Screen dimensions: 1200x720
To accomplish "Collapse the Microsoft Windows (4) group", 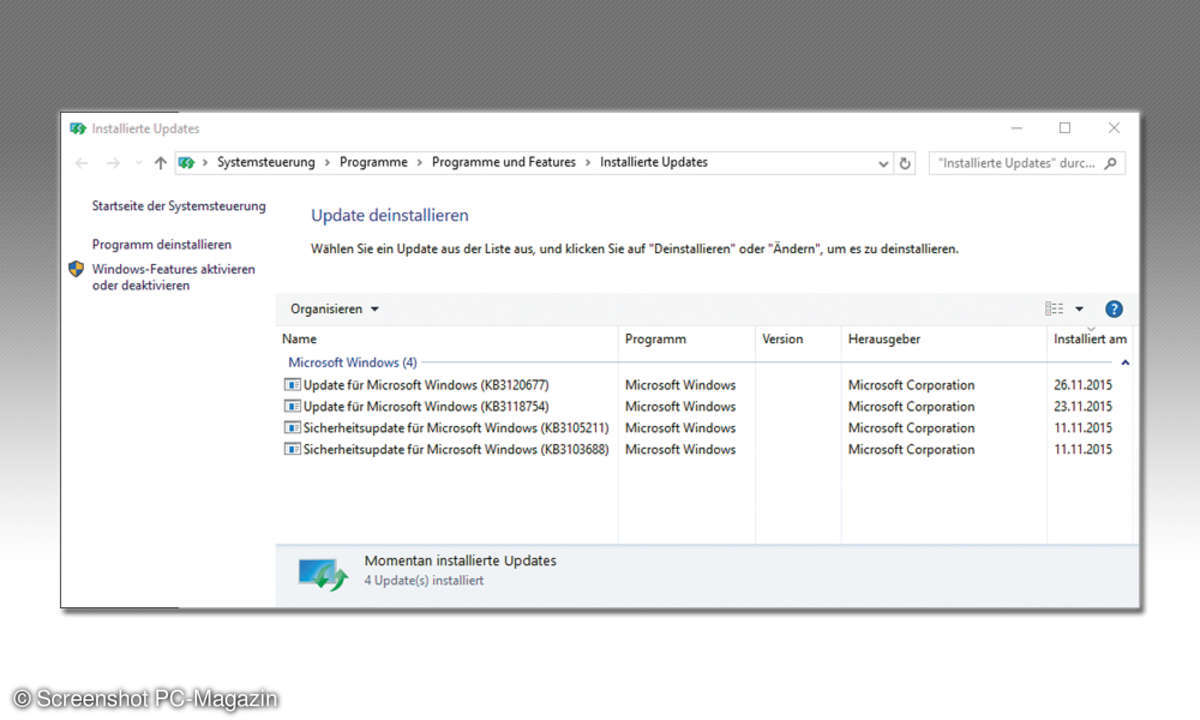I will pos(1125,362).
